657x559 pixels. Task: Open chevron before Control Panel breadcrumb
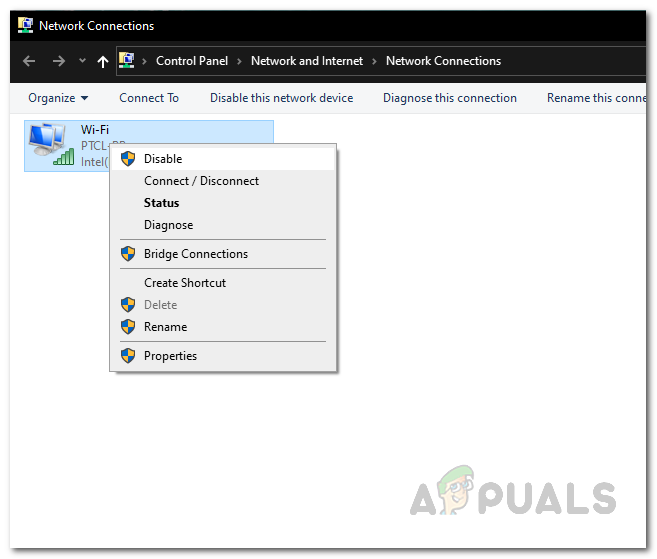[x=145, y=61]
